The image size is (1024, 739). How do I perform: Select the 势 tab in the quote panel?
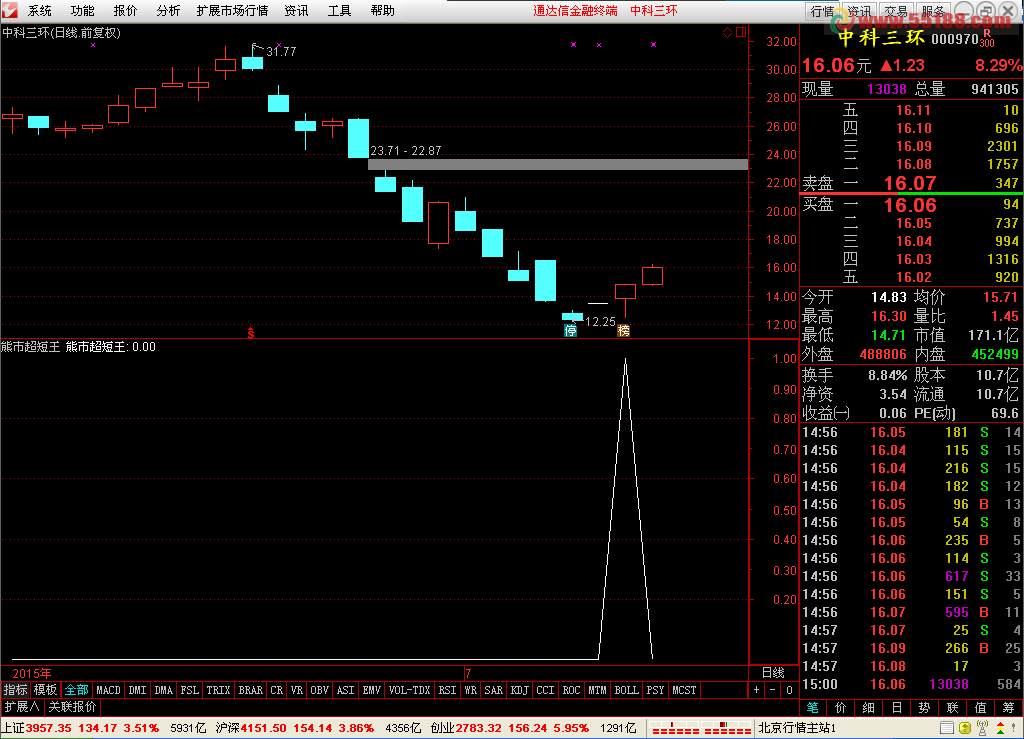point(924,707)
